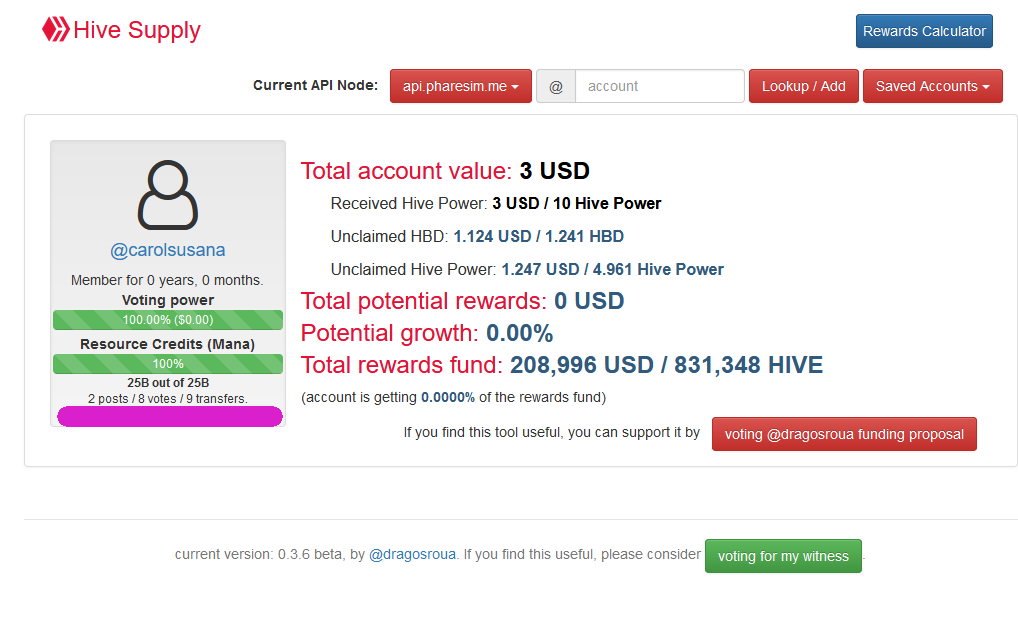Viewport: 1018px width, 624px height.
Task: Click the Voting power progress bar
Action: pyautogui.click(x=168, y=319)
